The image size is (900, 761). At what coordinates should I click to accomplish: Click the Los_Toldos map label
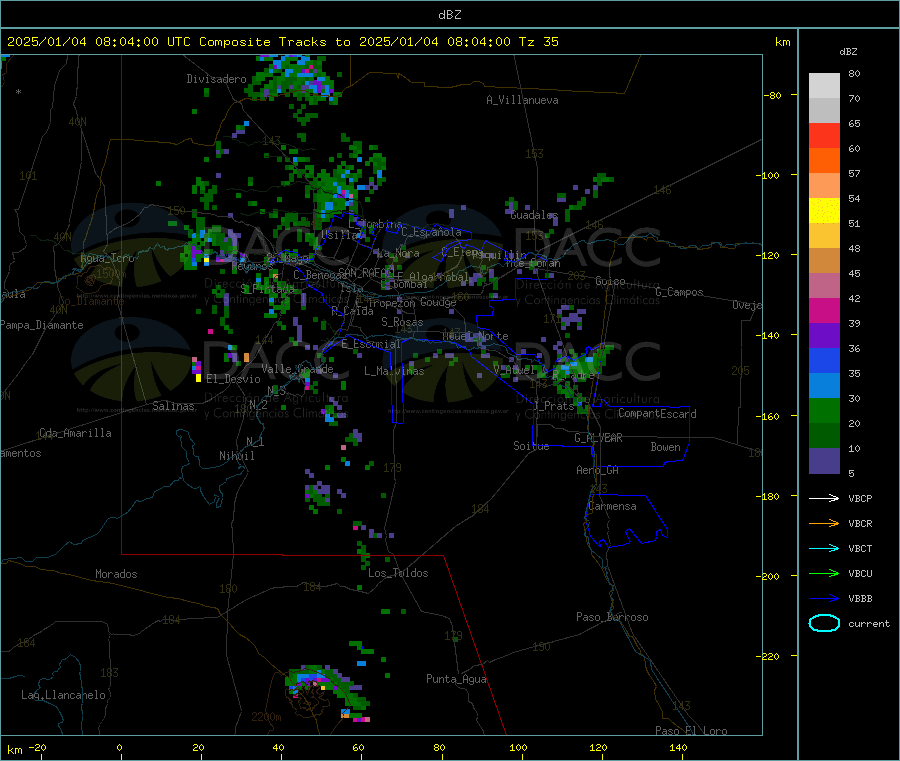coord(398,573)
